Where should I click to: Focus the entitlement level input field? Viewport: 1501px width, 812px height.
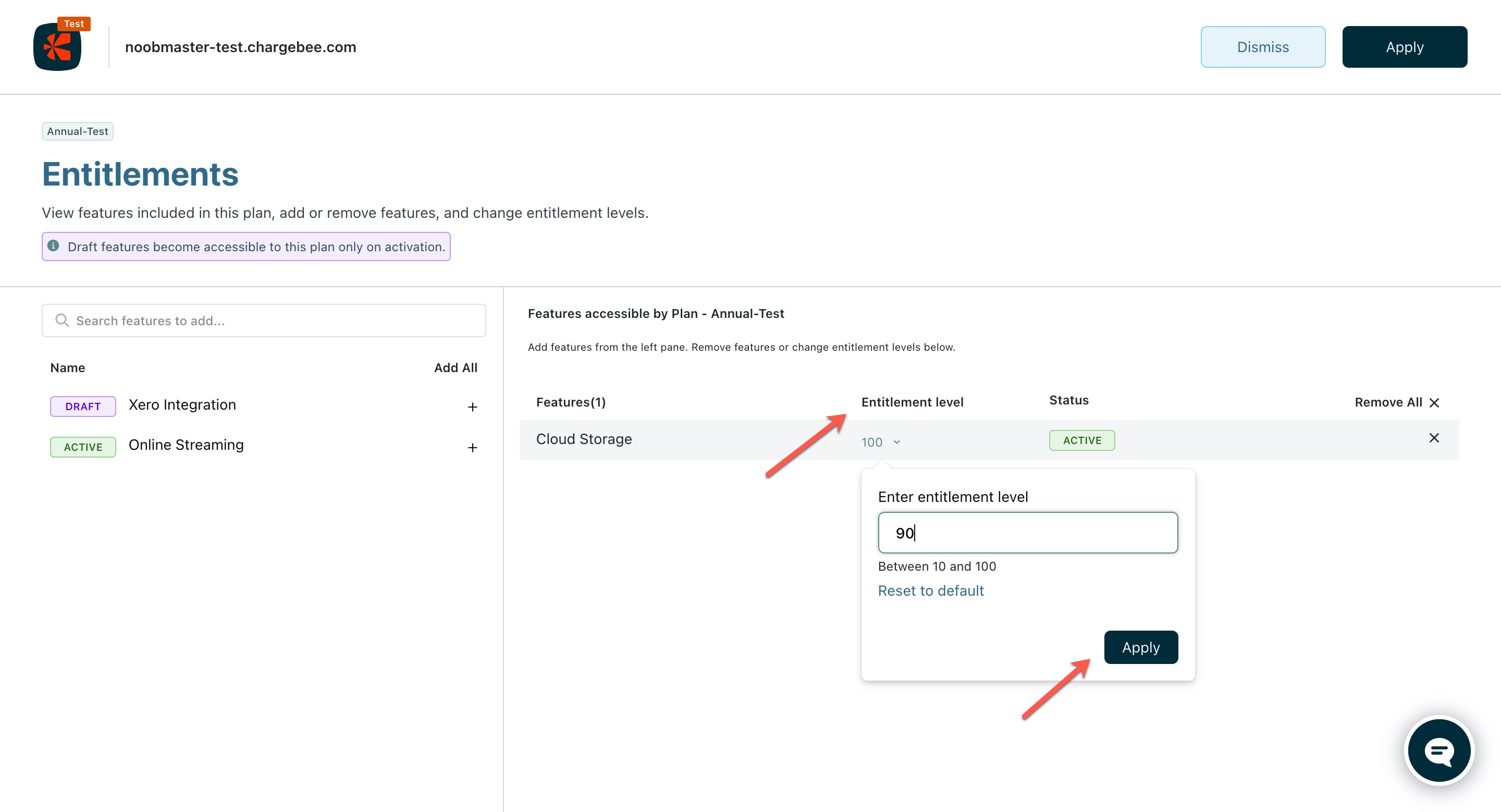point(1027,533)
